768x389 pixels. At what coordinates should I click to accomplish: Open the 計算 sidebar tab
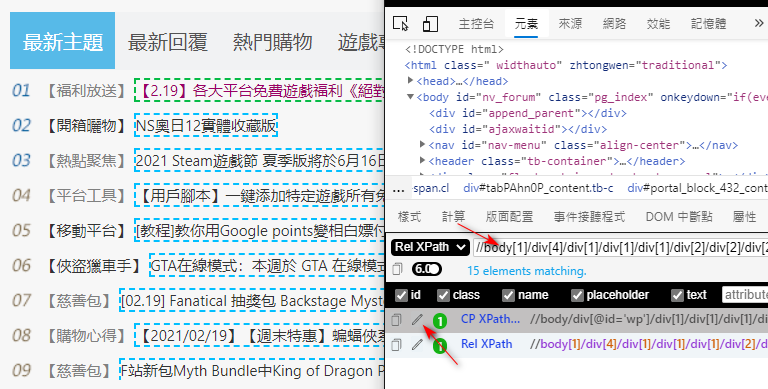tap(453, 217)
